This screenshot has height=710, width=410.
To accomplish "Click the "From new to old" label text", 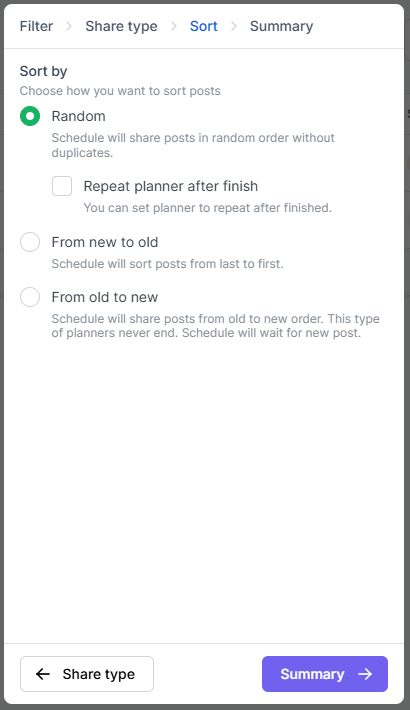I will (105, 242).
